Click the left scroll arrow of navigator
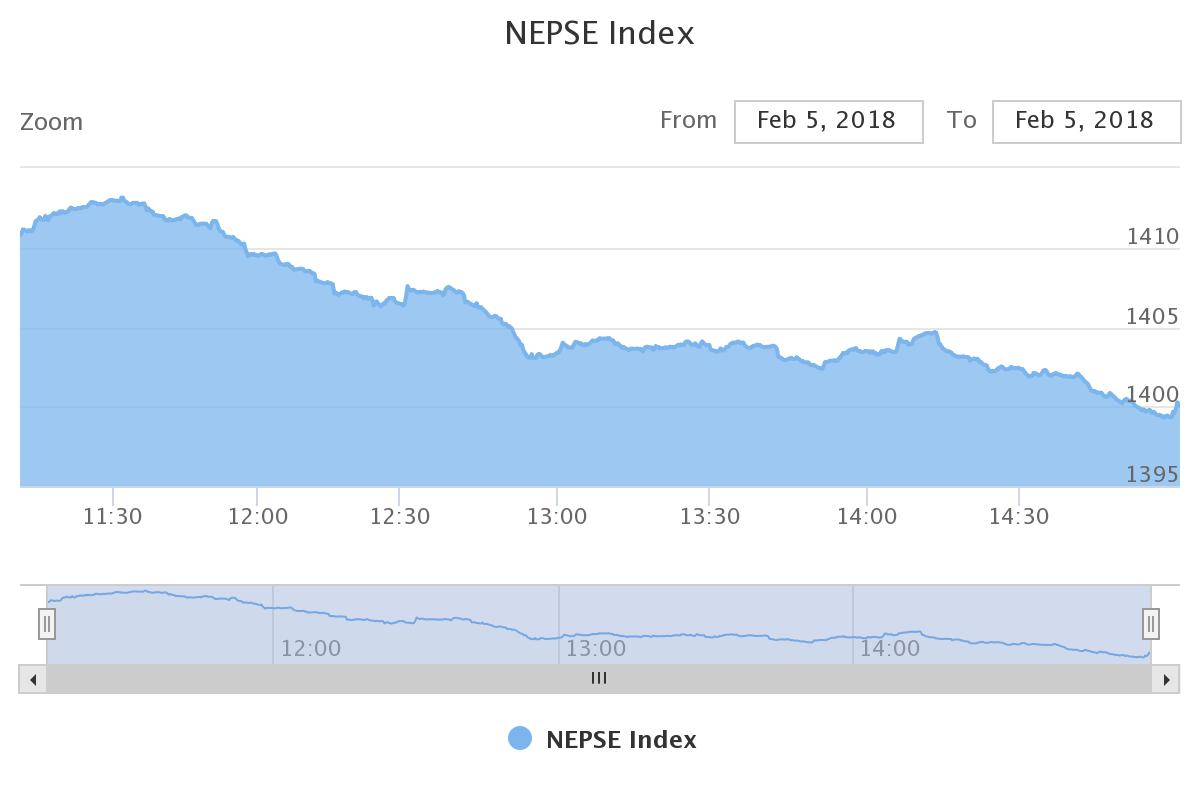Viewport: 1200px width, 800px height. tap(33, 679)
